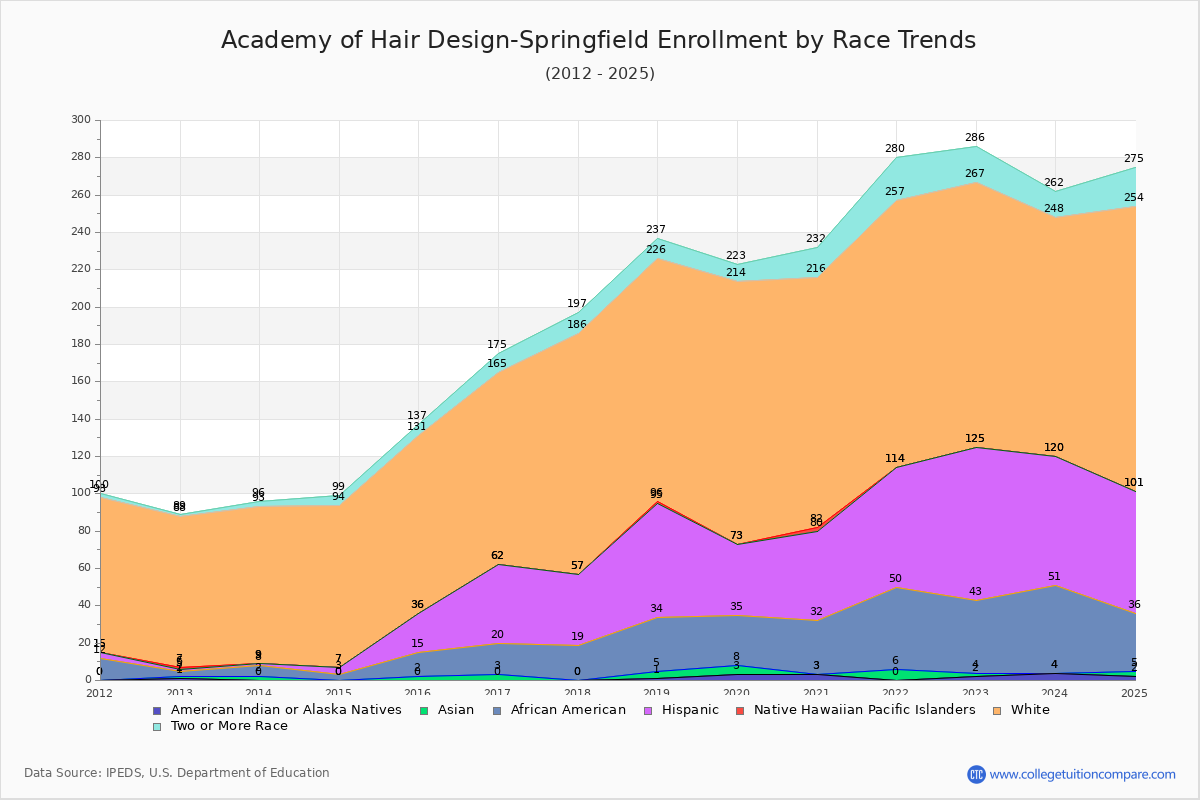Toggle Native Hawaiian Pacific Islanders legend label

pos(864,710)
